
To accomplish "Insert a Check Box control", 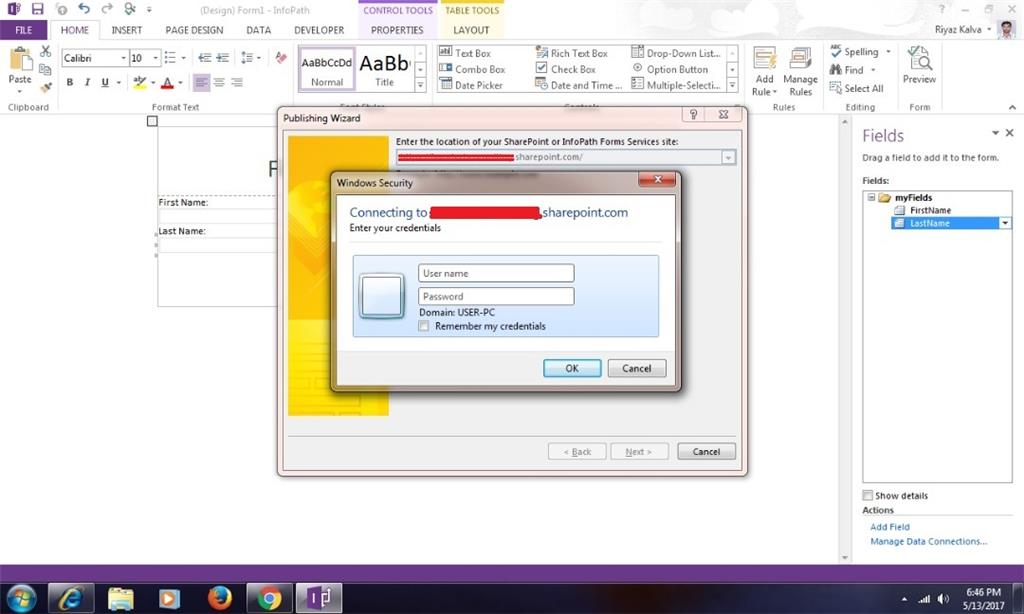I will pos(566,69).
